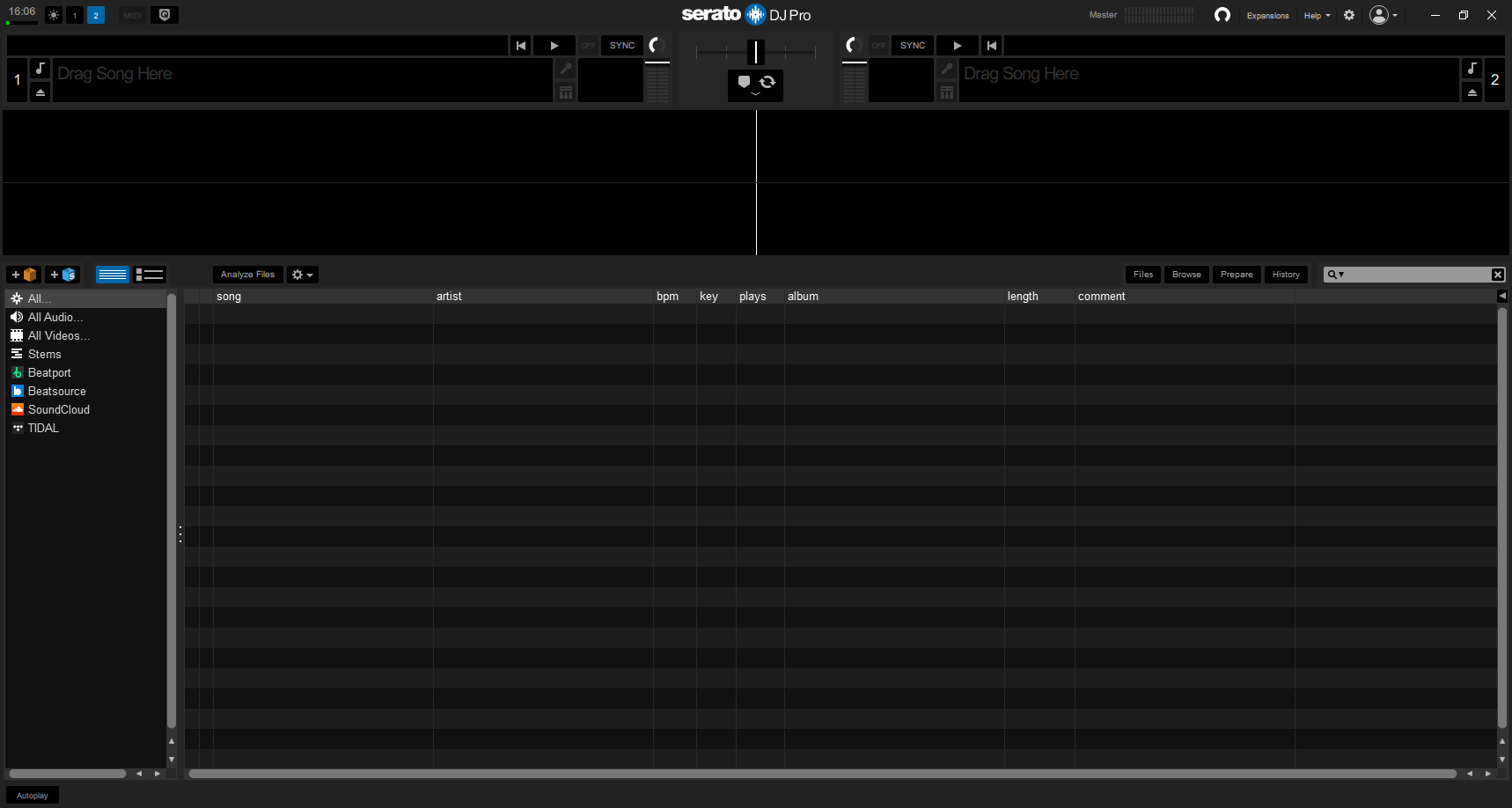Jump to track start on deck 2

[x=992, y=46]
